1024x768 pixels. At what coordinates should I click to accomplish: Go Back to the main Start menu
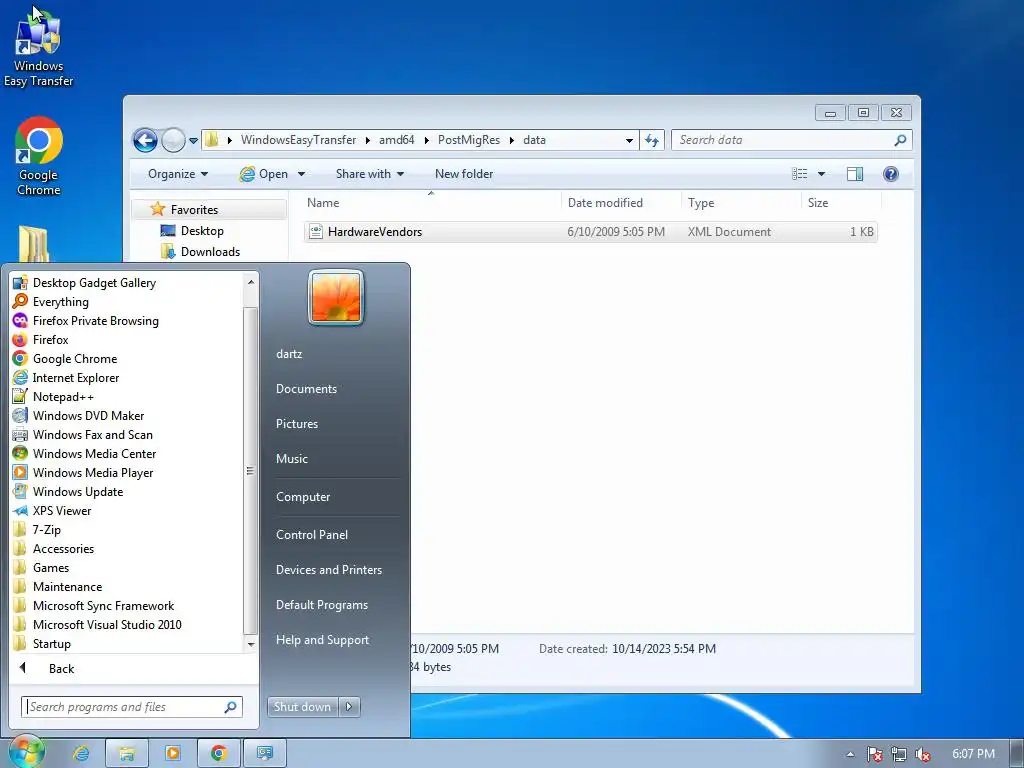(x=61, y=668)
